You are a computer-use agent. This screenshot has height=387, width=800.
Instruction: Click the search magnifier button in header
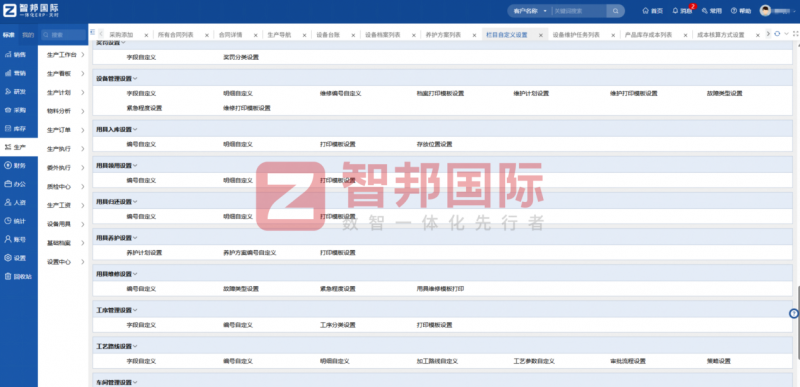tap(615, 11)
